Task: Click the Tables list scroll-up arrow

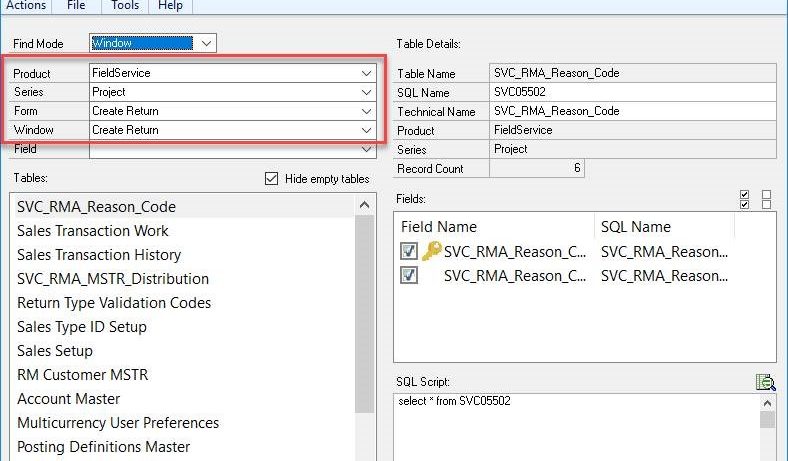Action: click(x=364, y=205)
